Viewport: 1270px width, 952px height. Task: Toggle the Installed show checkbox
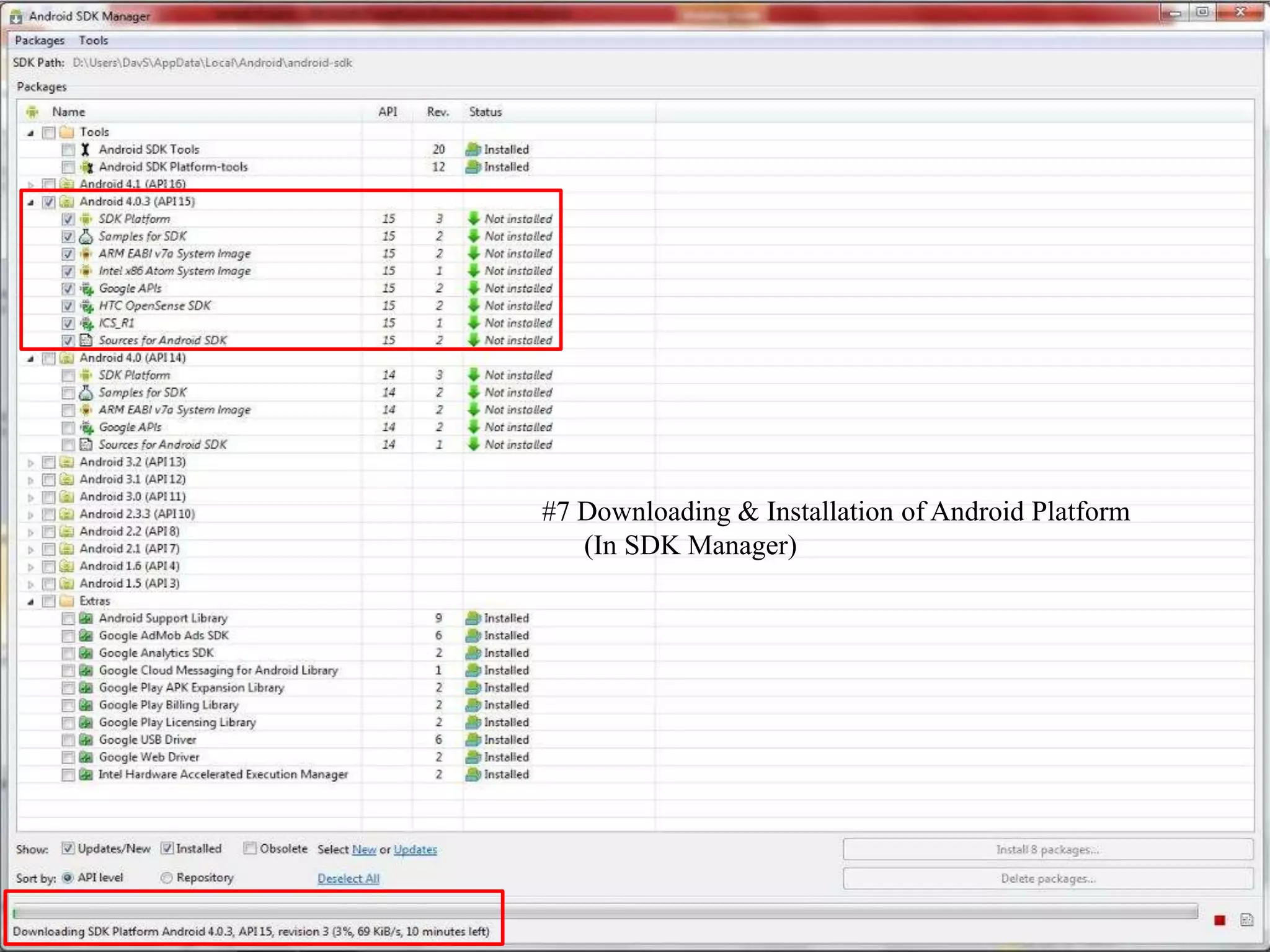coord(167,848)
